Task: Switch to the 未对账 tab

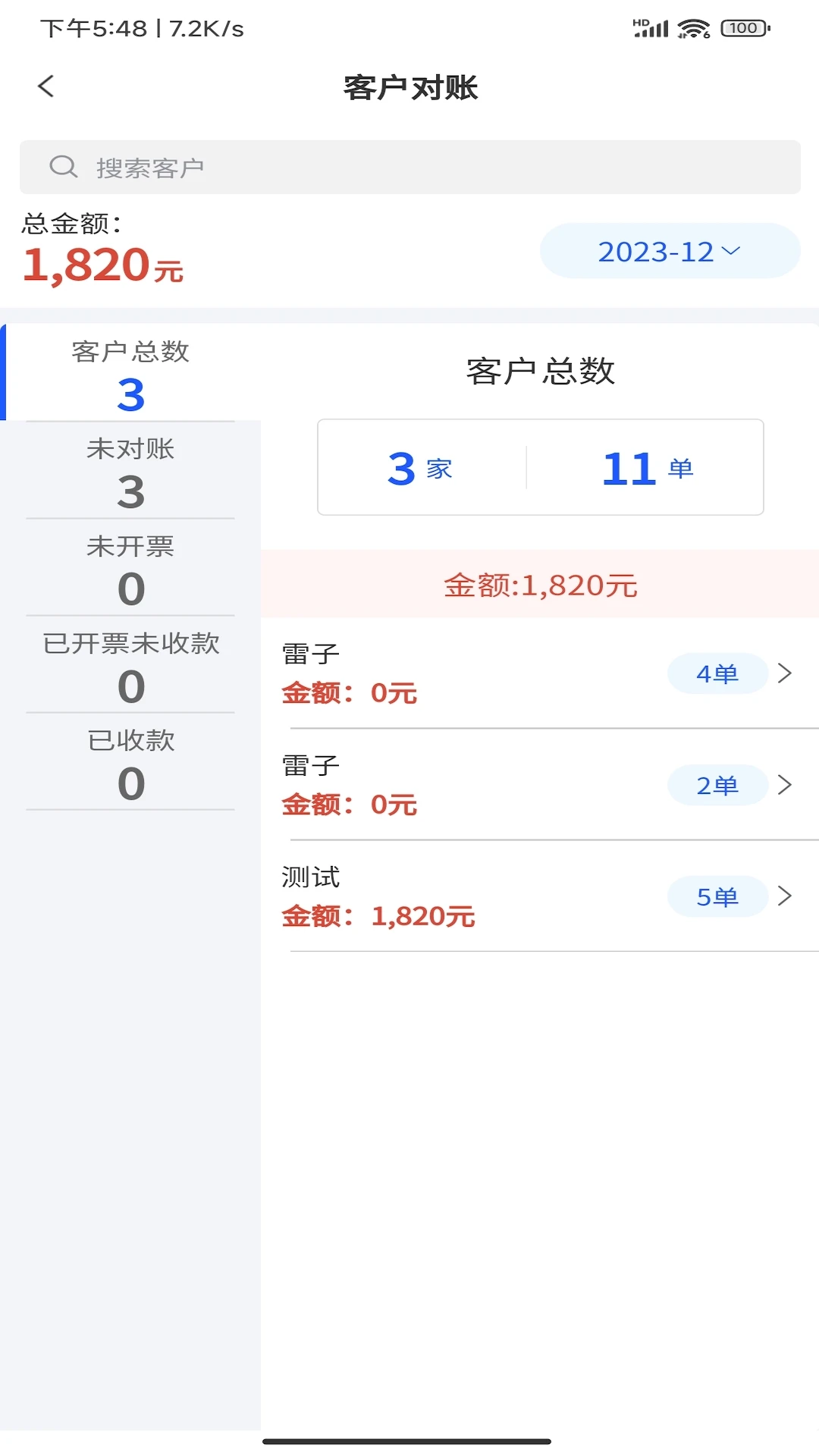Action: [x=130, y=470]
